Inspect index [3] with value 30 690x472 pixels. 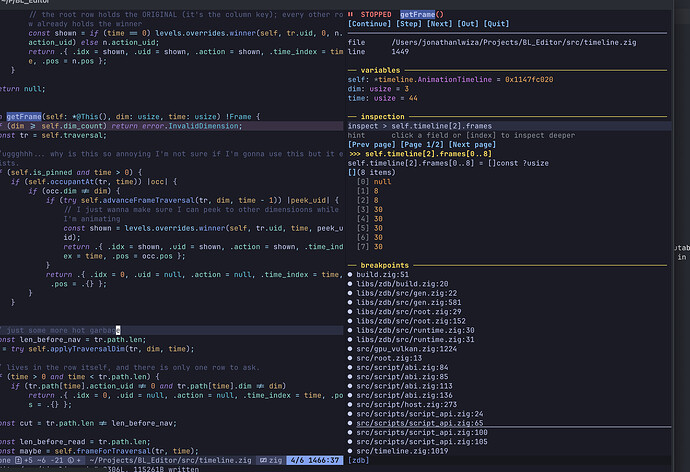(x=370, y=209)
